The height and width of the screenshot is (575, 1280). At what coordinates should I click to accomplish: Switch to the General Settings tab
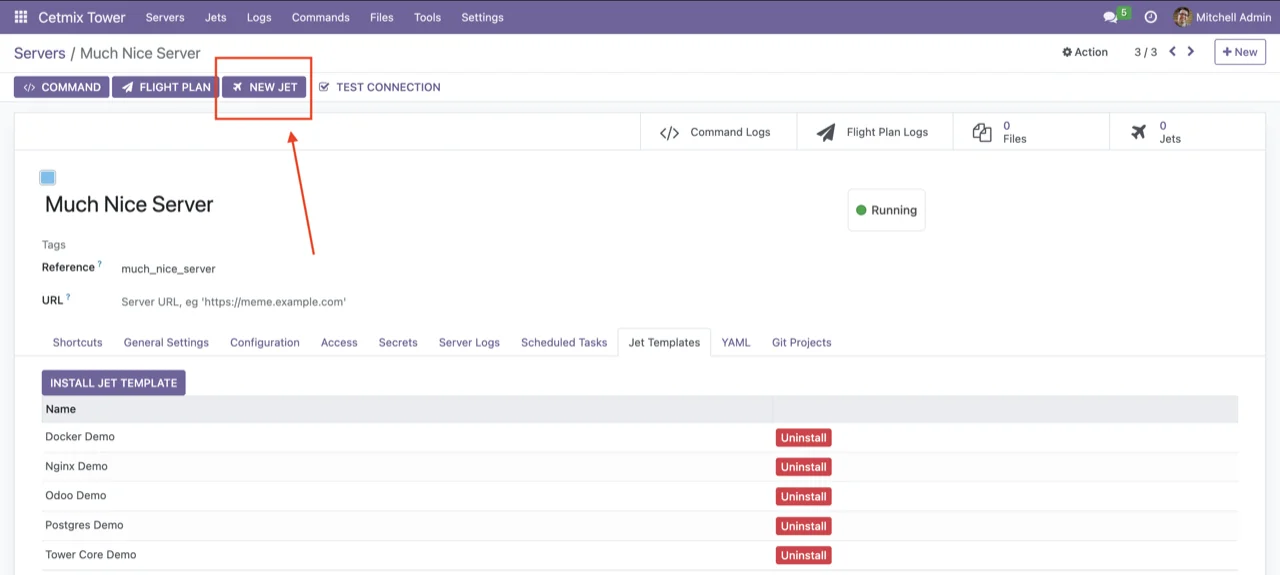coord(166,342)
